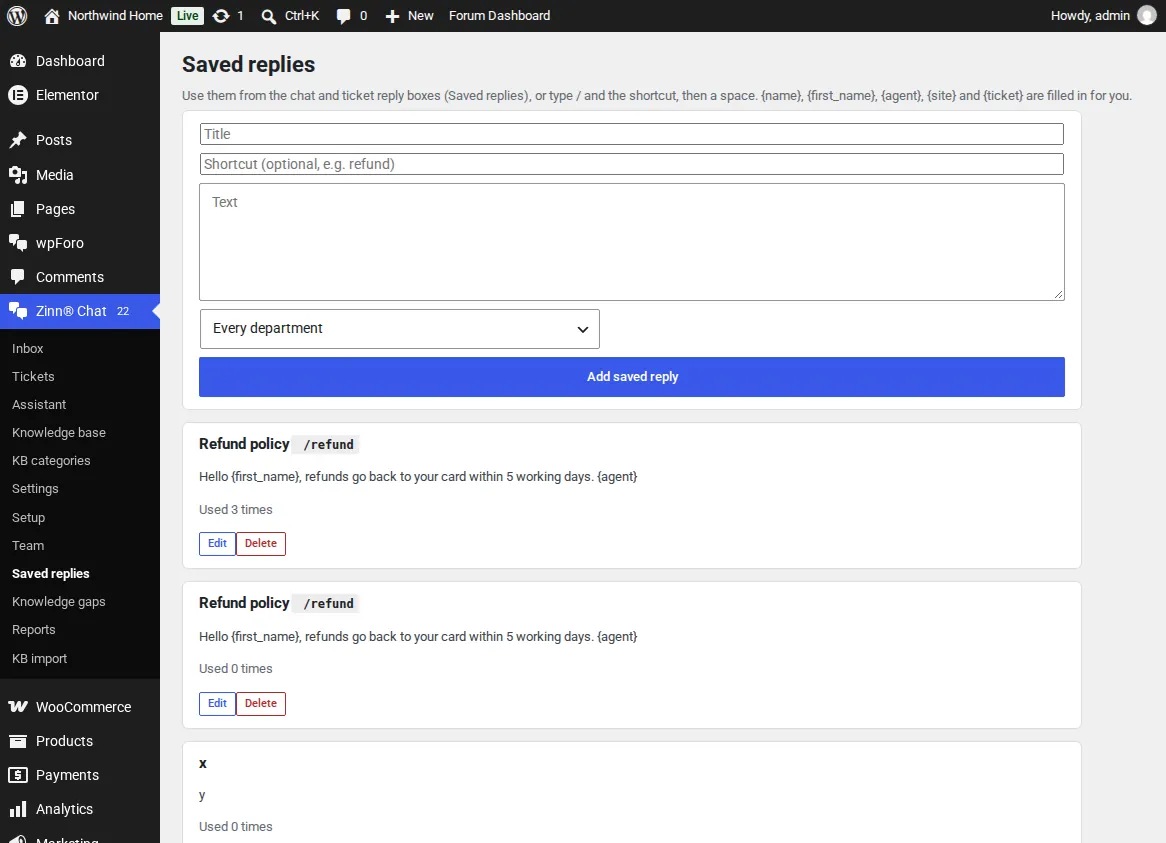
Task: Click the WordPress logo icon
Action: [x=17, y=16]
